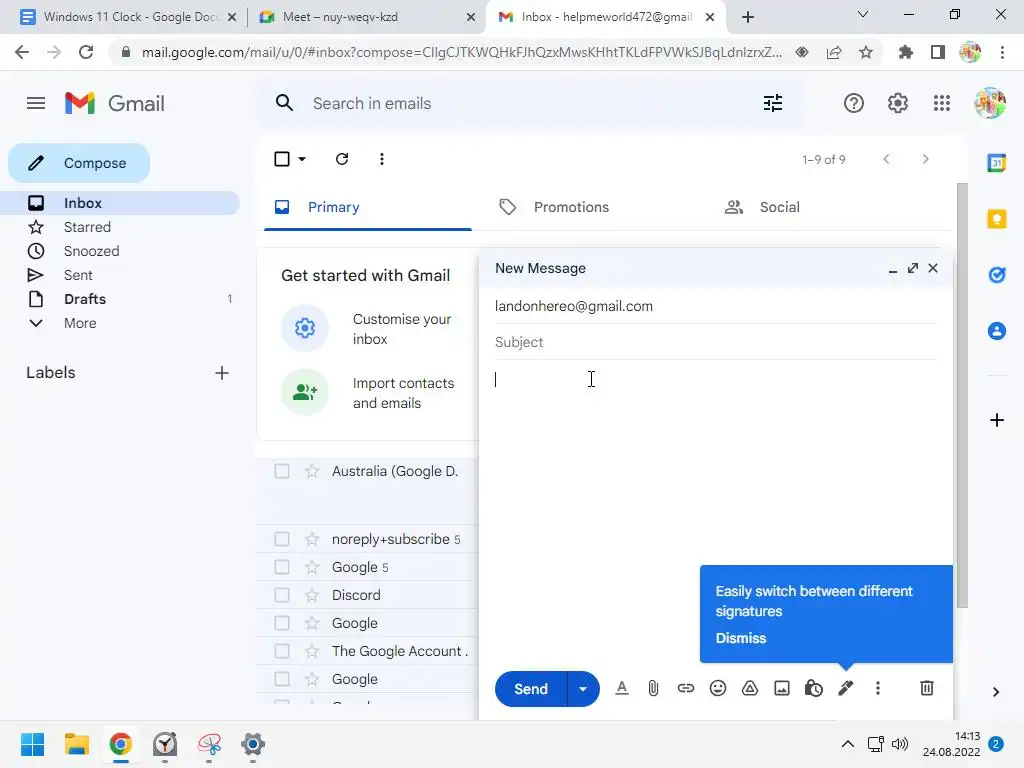The image size is (1024, 768).
Task: Select the noreply+subscribe email checkbox
Action: 281,539
